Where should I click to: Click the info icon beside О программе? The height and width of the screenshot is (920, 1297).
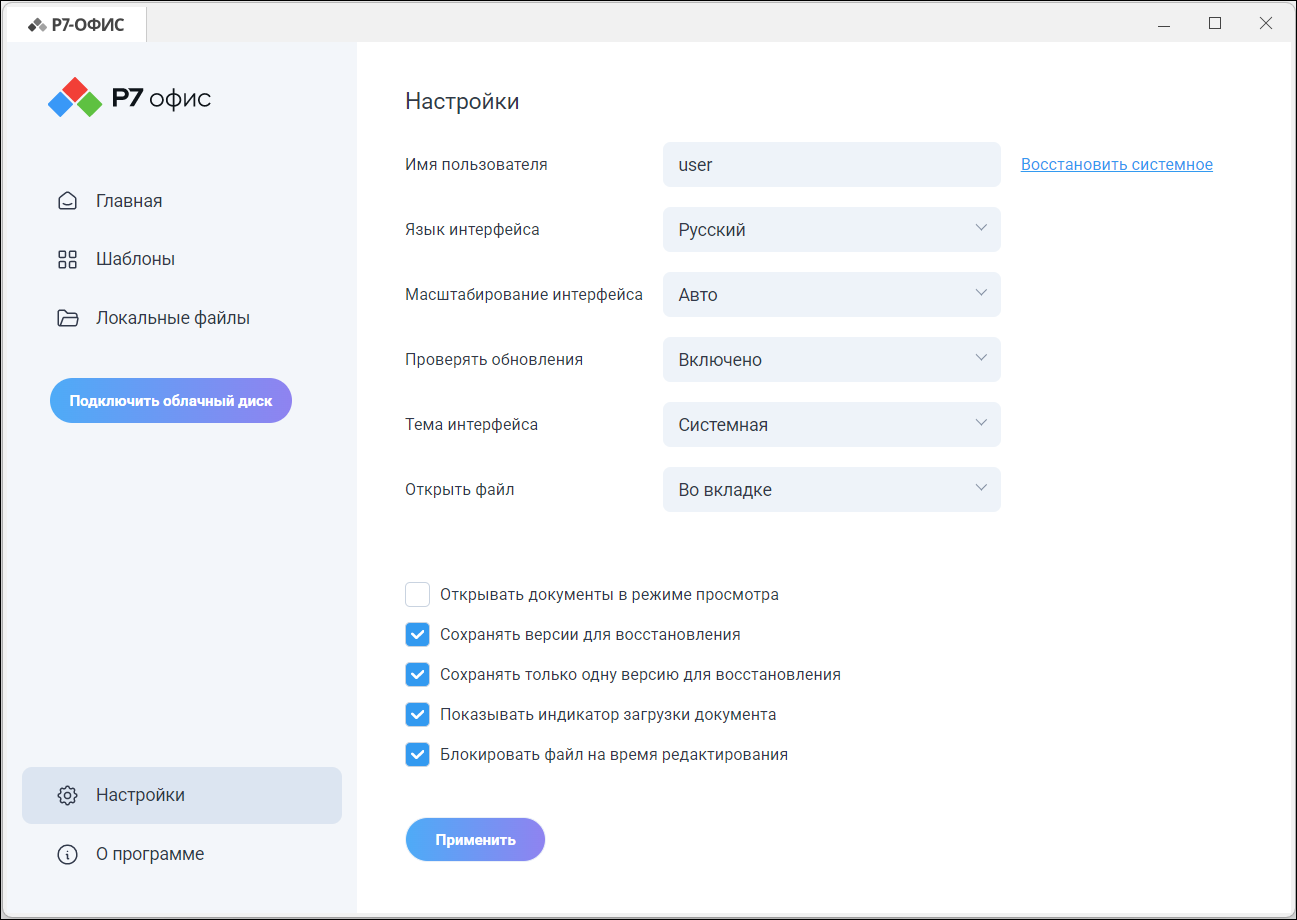(x=67, y=854)
